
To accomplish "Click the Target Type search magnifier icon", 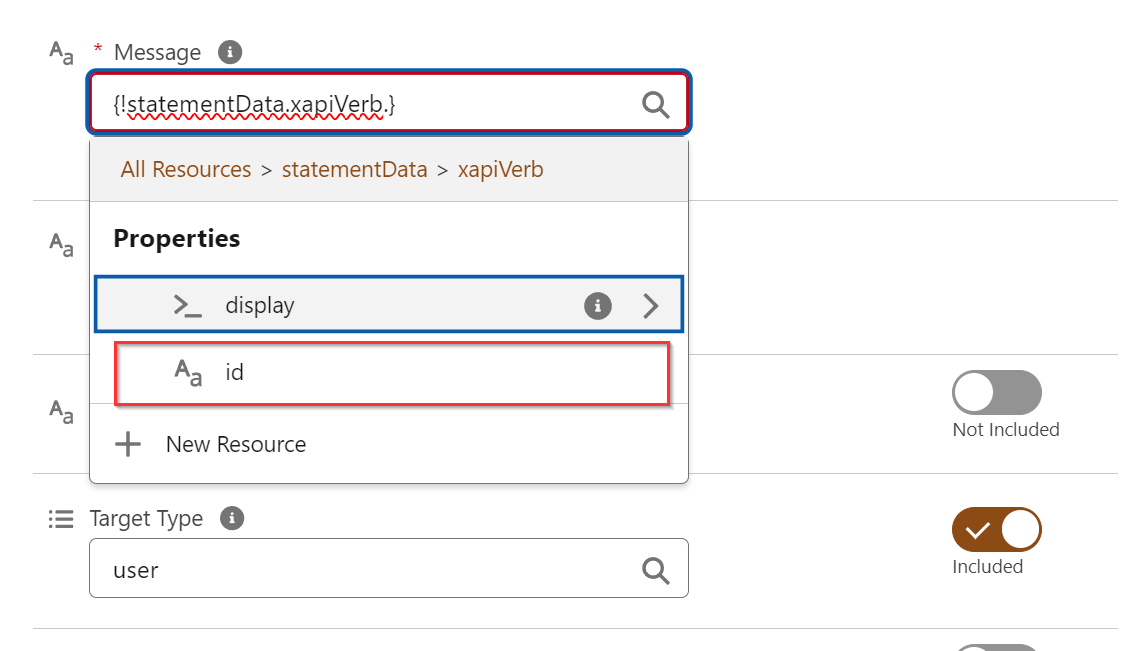I will 655,570.
